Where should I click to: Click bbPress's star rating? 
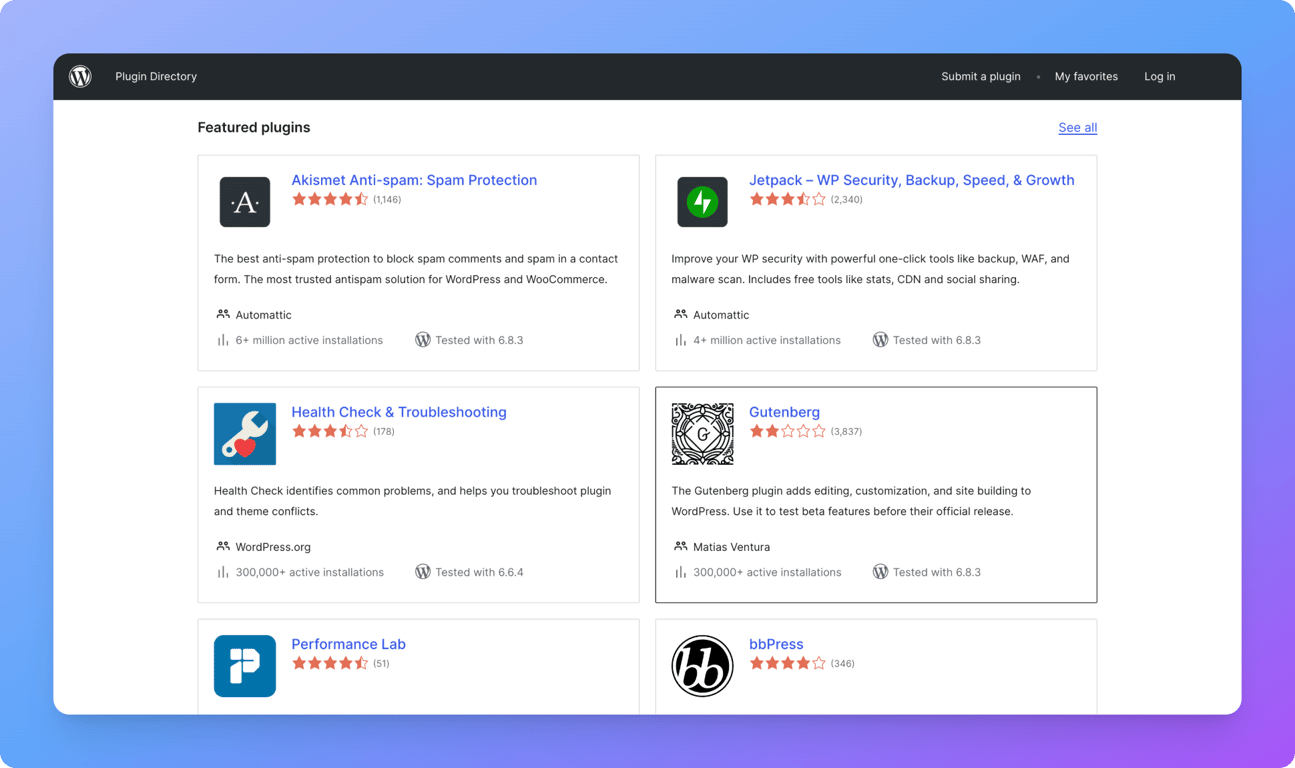click(x=788, y=664)
